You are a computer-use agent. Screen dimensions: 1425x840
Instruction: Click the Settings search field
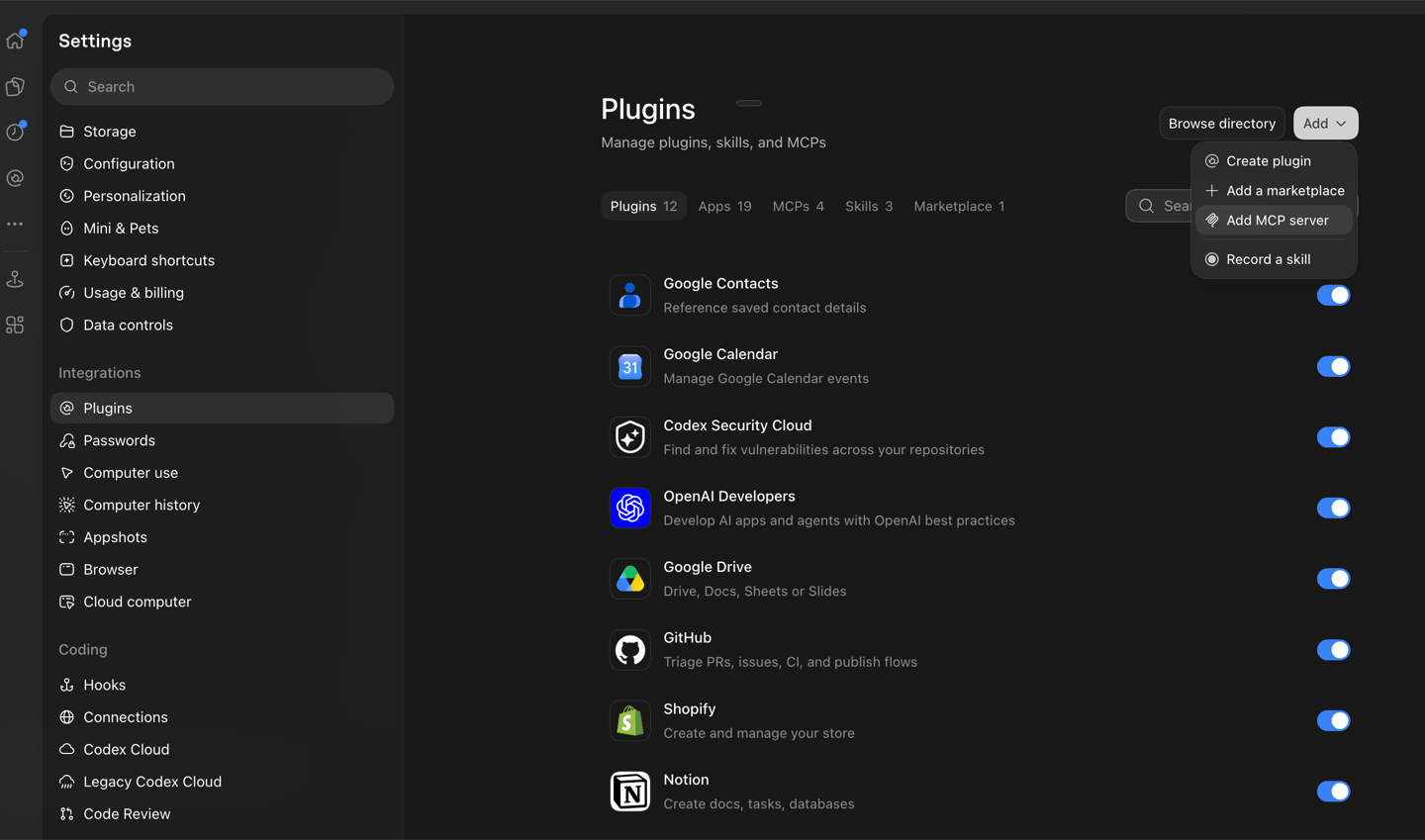click(222, 87)
